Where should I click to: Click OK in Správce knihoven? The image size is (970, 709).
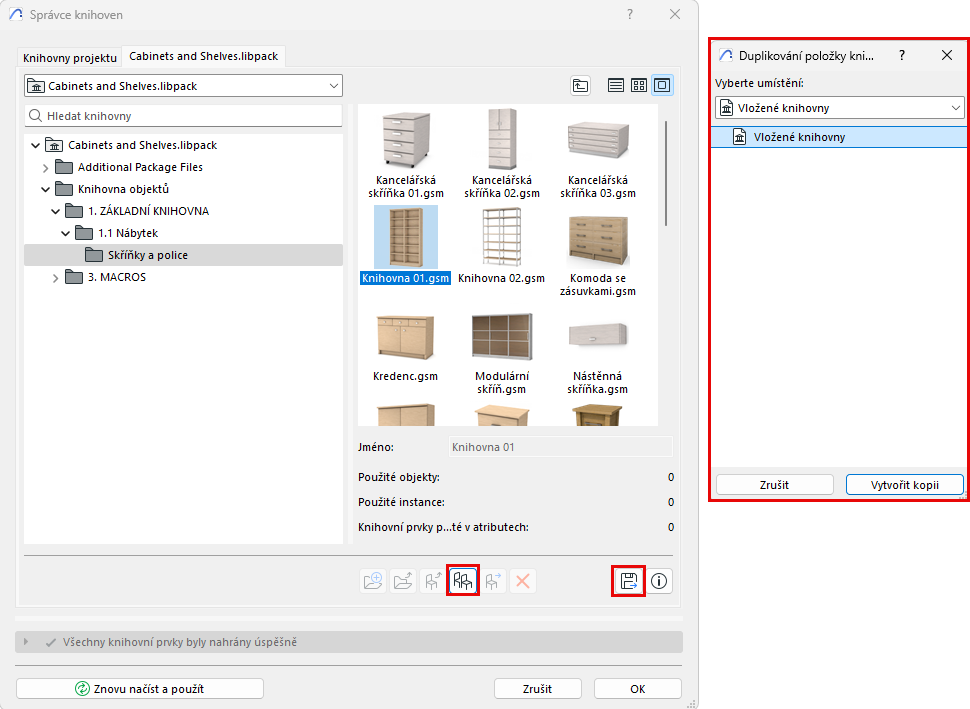pyautogui.click(x=638, y=689)
